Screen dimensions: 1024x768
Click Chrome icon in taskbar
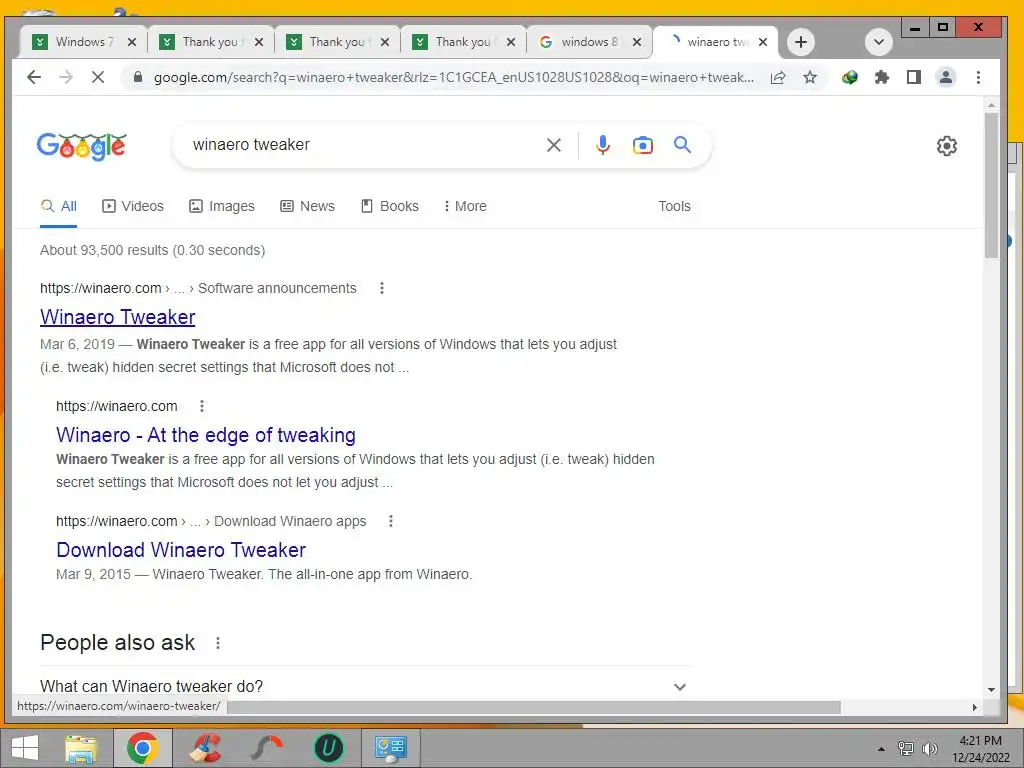point(143,748)
